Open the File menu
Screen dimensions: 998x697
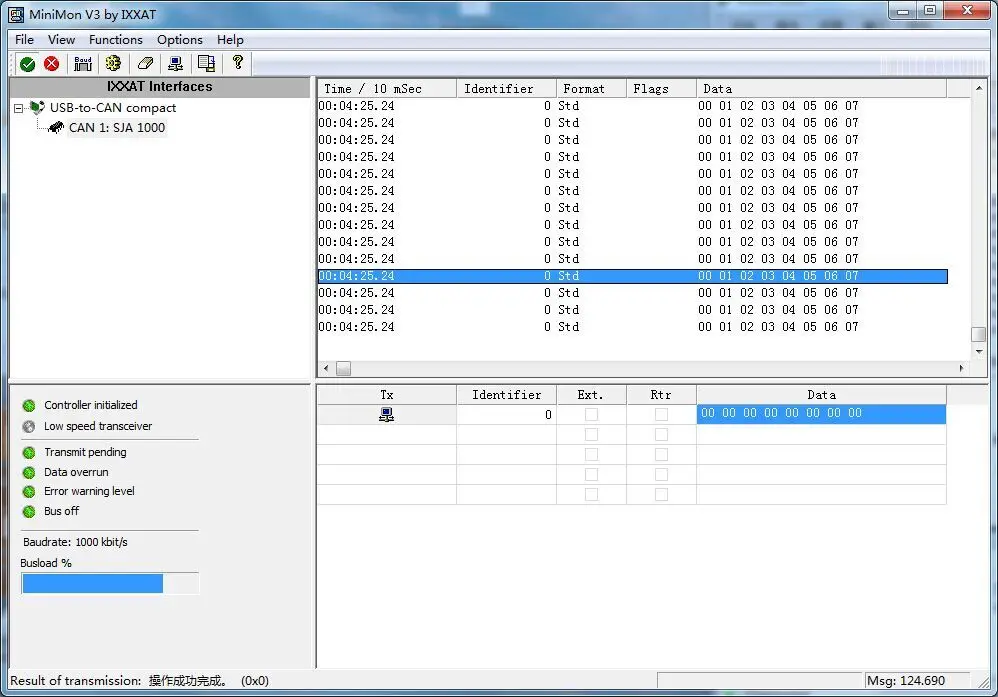pos(24,39)
